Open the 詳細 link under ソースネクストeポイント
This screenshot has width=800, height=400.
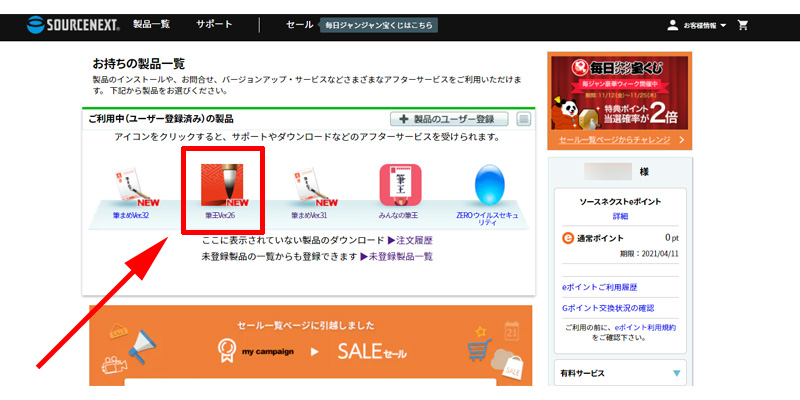coord(620,216)
